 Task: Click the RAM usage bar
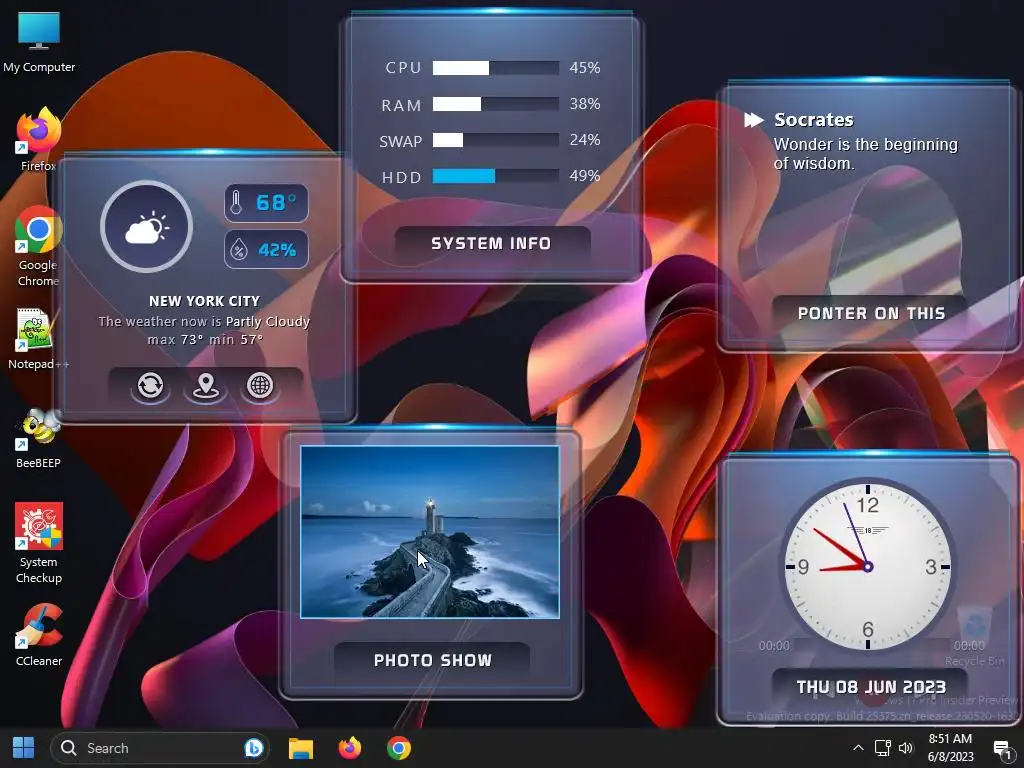pos(496,104)
